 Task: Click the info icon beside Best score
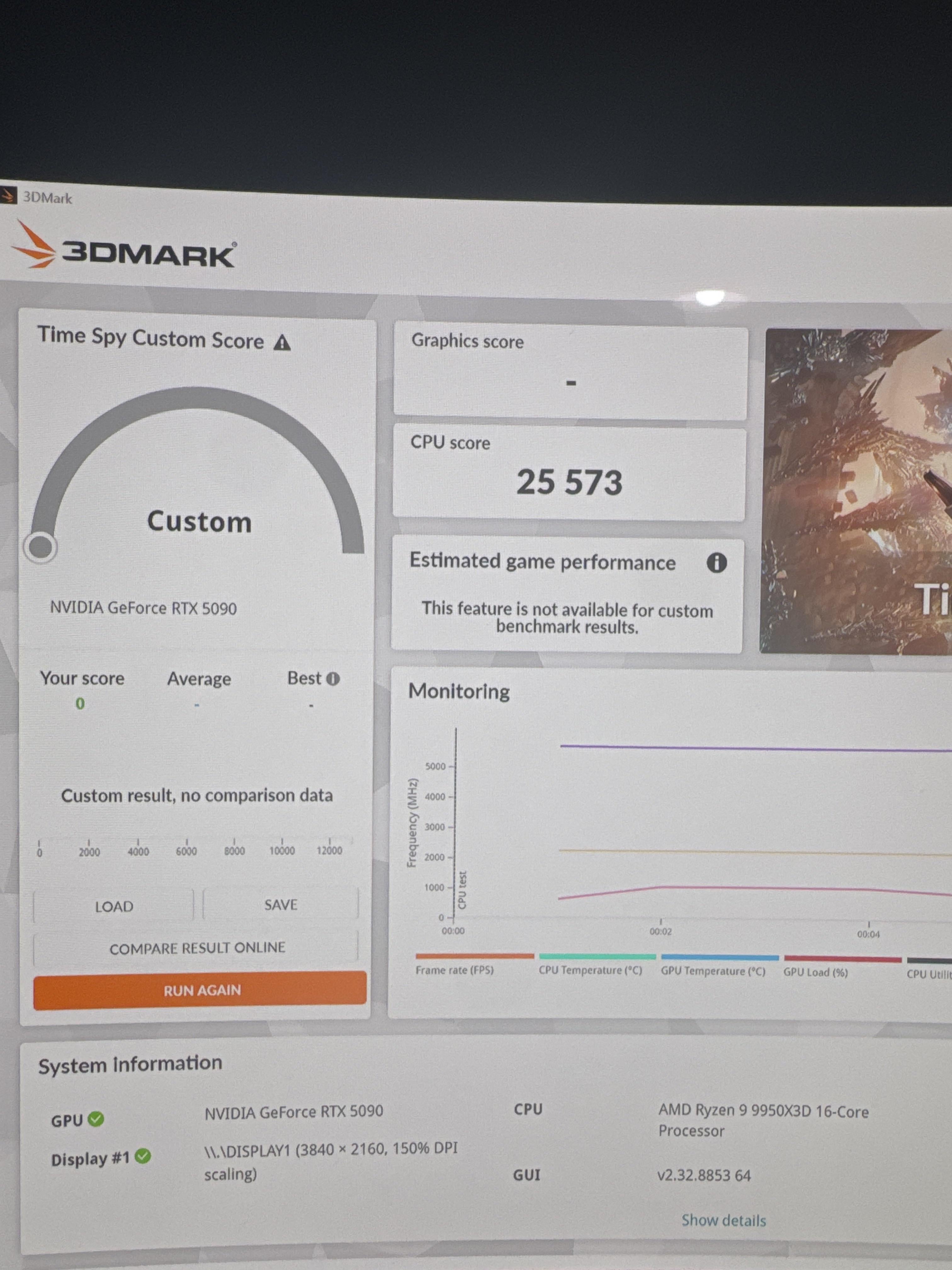[333, 679]
